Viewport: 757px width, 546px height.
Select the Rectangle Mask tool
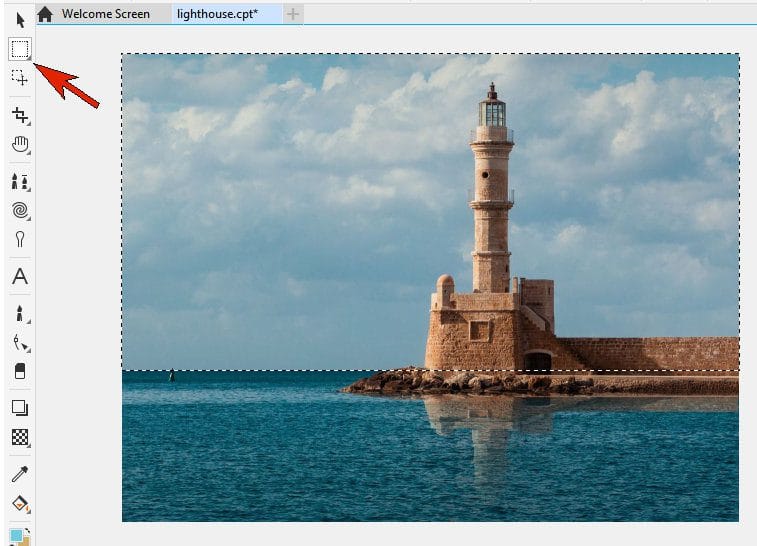(20, 49)
